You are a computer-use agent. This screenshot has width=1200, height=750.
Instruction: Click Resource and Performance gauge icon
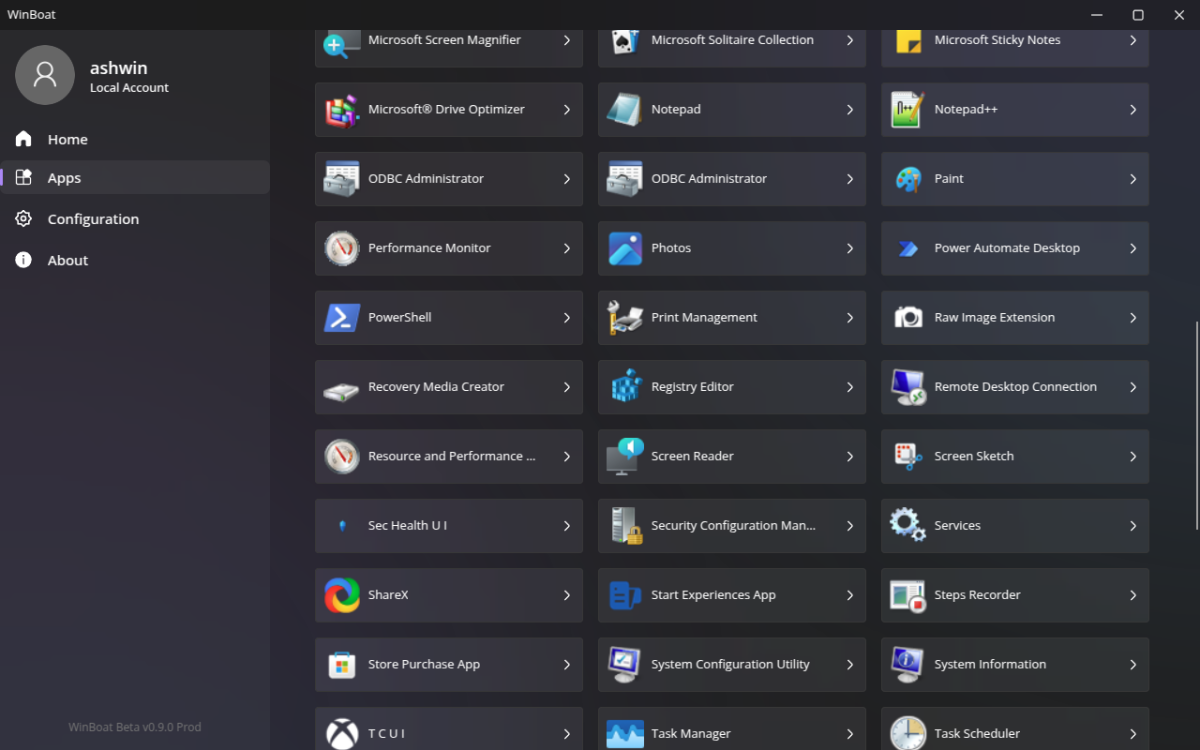pyautogui.click(x=342, y=456)
